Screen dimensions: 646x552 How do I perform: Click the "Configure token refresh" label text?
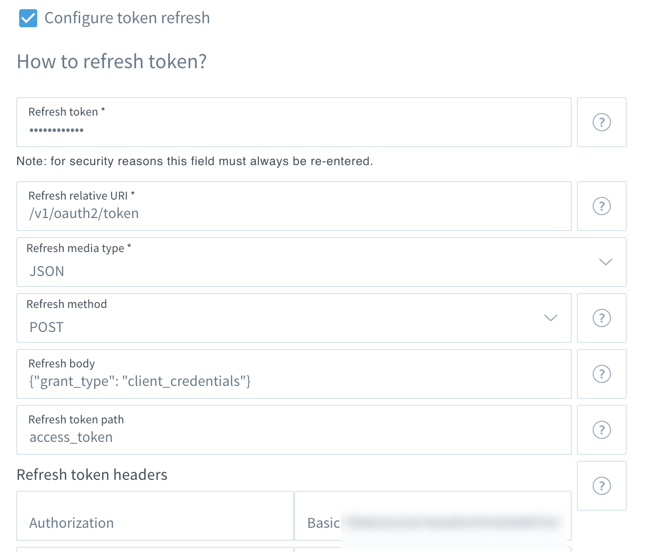click(x=127, y=18)
